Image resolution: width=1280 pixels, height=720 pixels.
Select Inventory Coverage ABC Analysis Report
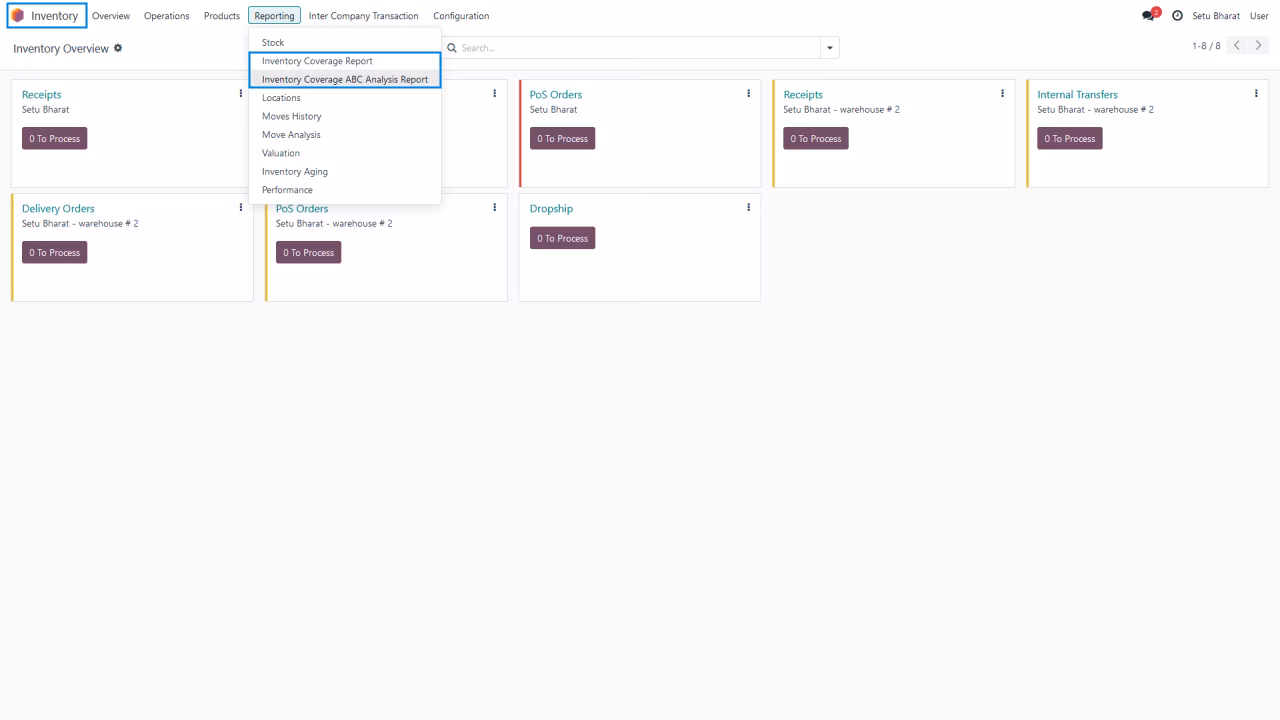(345, 79)
